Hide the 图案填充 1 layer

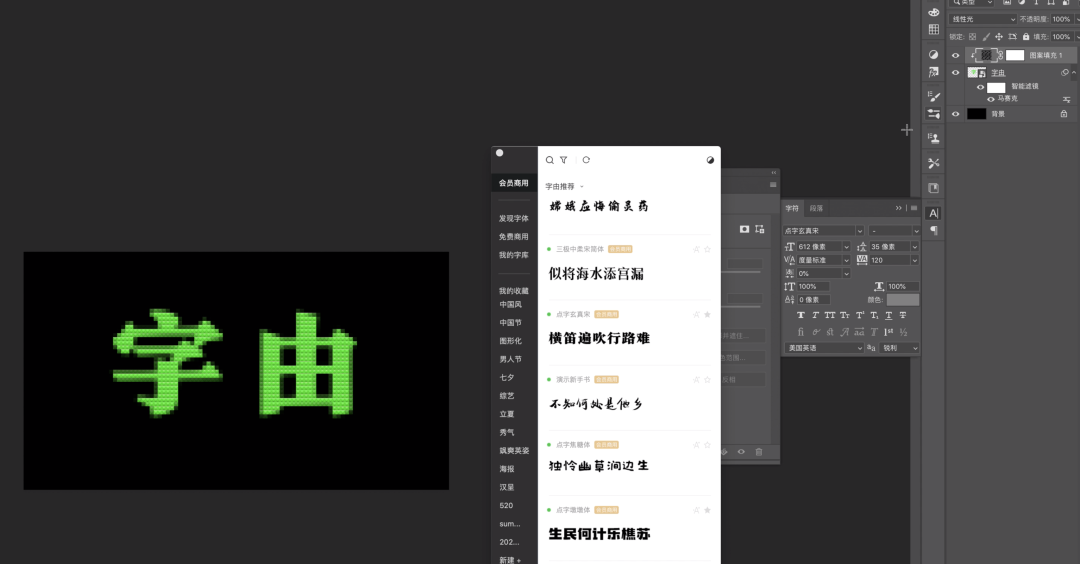[x=955, y=56]
